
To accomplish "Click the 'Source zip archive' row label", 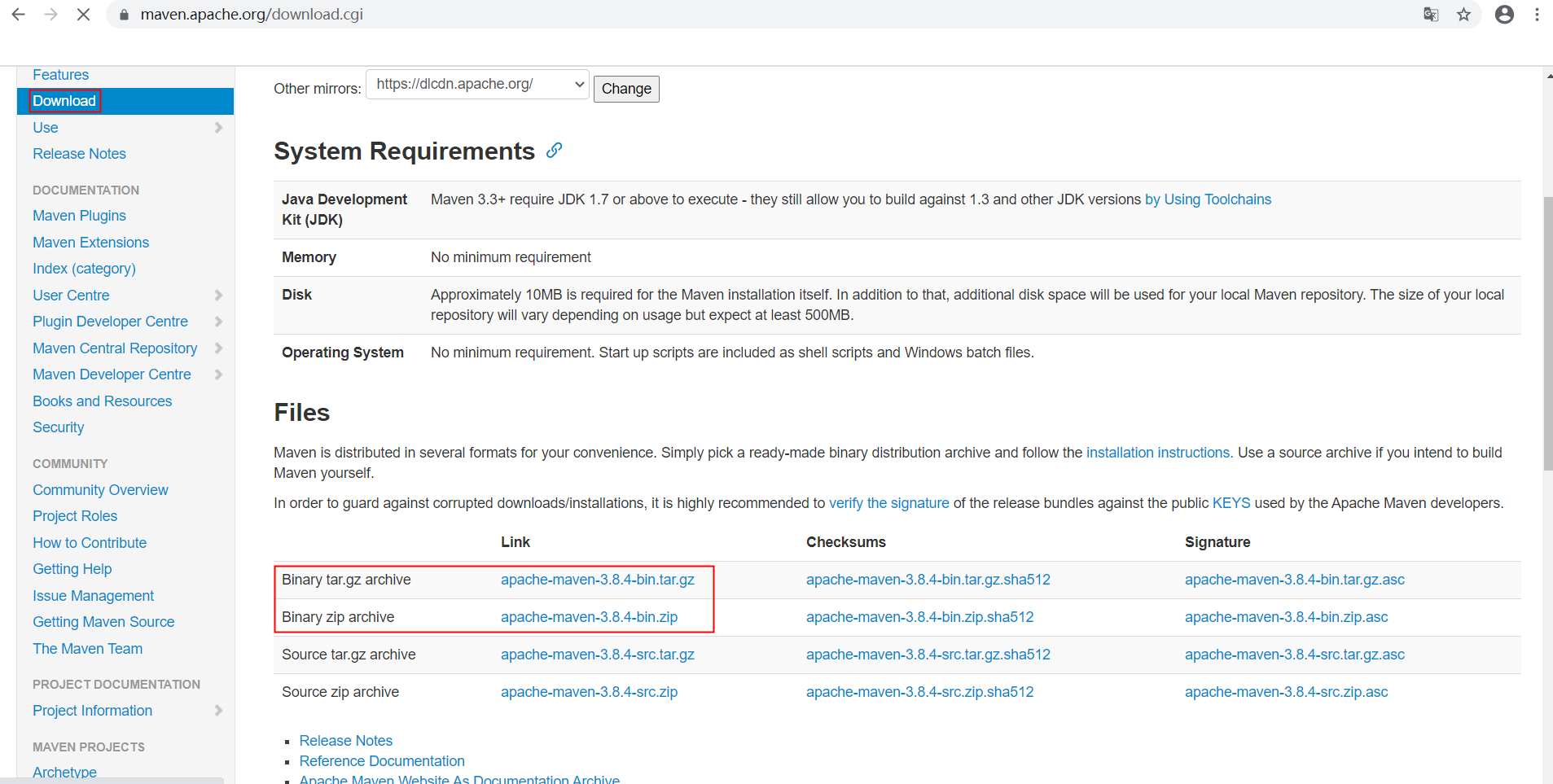I will [340, 692].
